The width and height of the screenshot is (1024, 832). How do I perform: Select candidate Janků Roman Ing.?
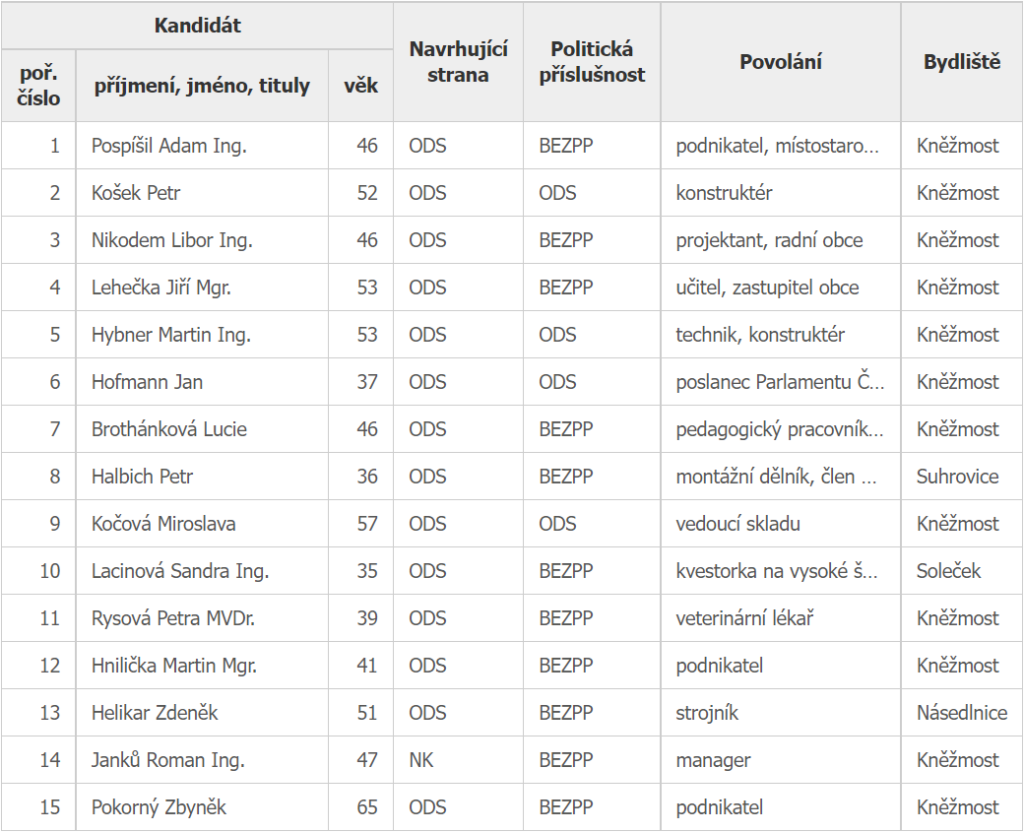pyautogui.click(x=168, y=760)
